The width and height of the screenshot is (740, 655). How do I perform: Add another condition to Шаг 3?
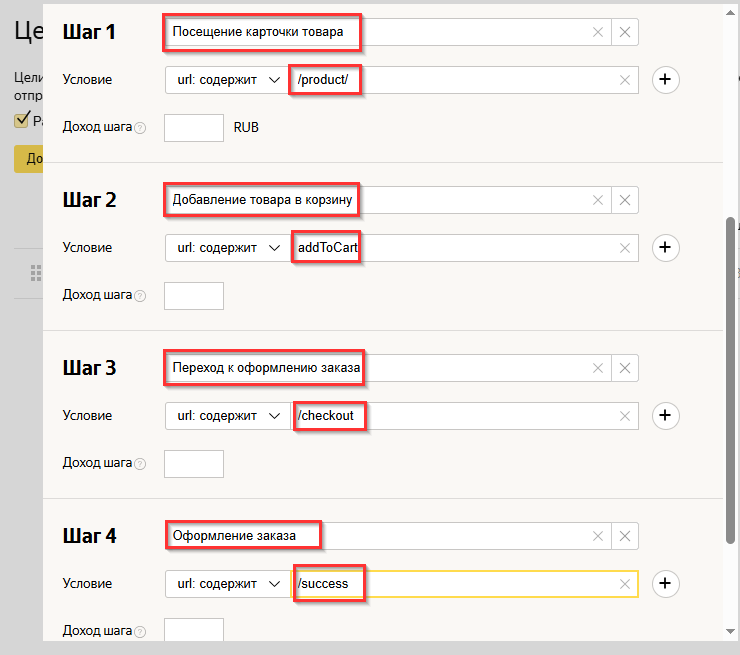tap(666, 416)
